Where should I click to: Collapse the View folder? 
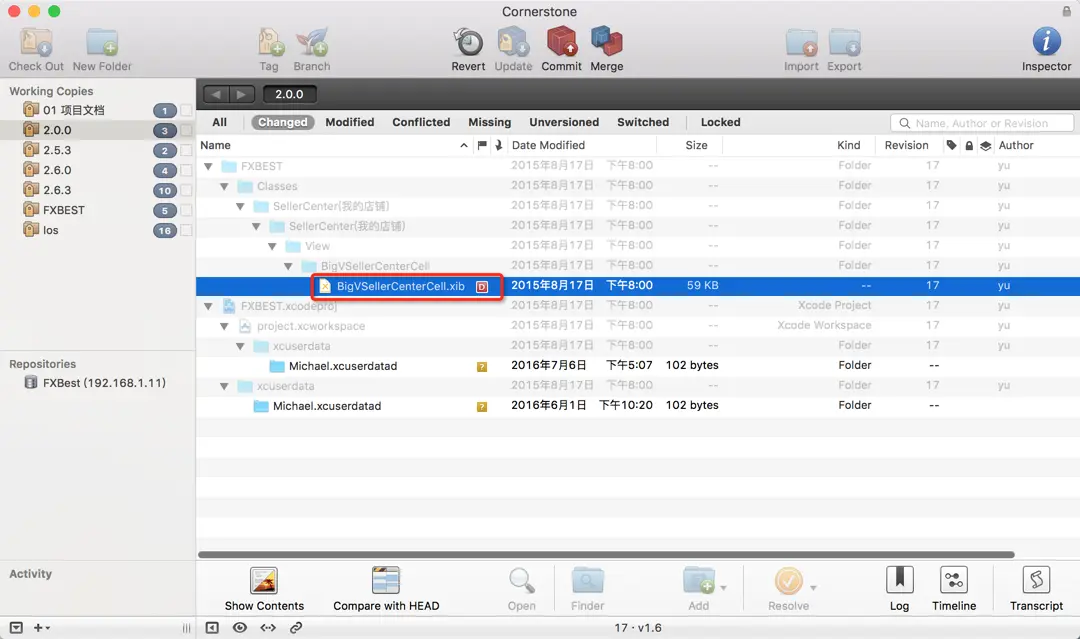[x=272, y=246]
